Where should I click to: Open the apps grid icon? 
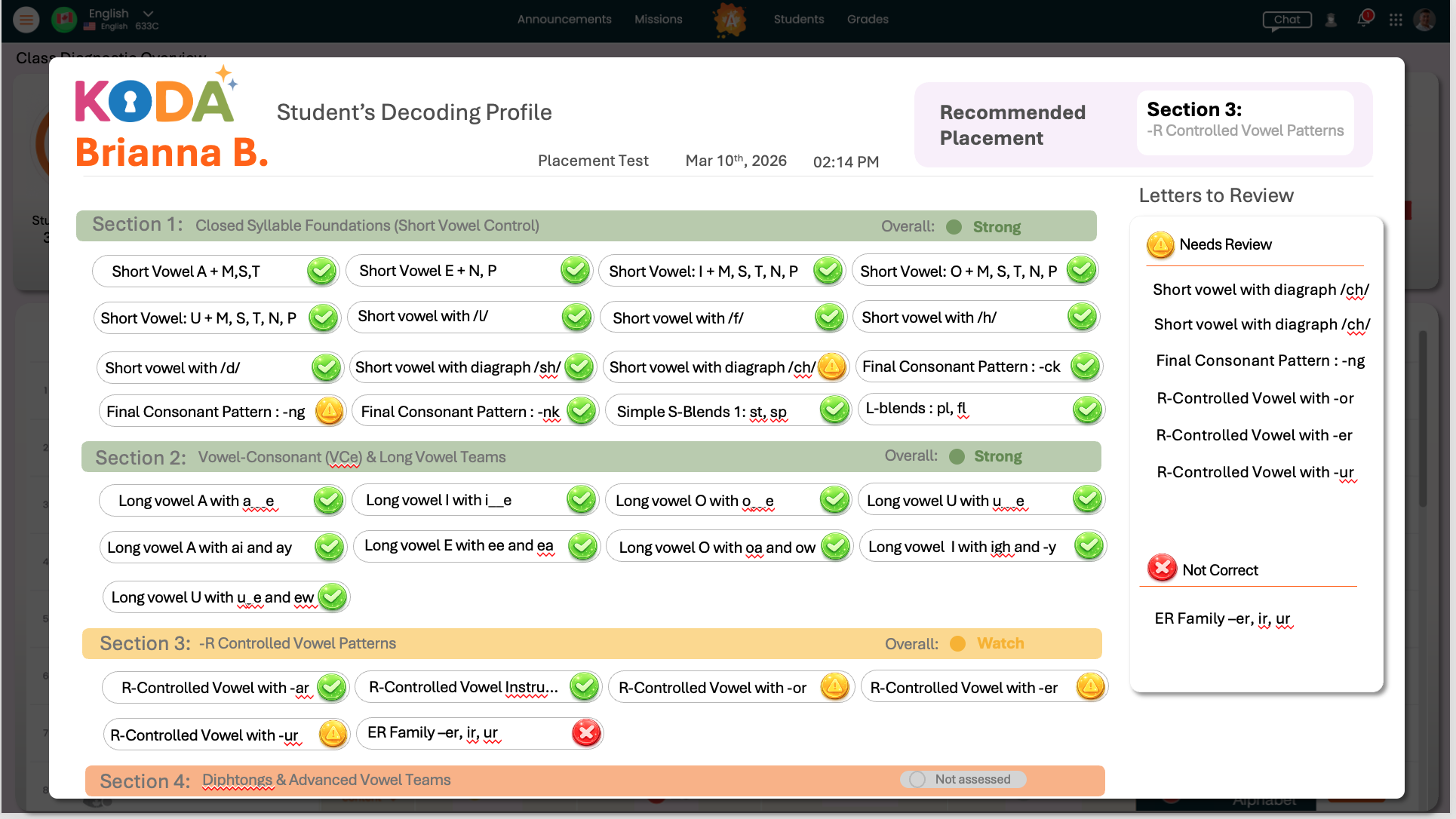coord(1396,20)
